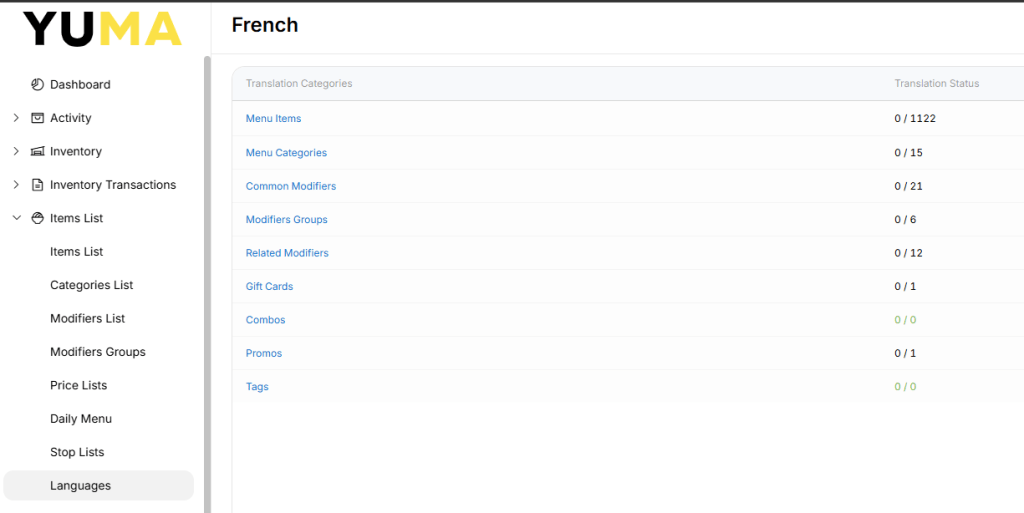Viewport: 1024px width, 513px height.
Task: Click the Dashboard pie chart icon
Action: 37,84
